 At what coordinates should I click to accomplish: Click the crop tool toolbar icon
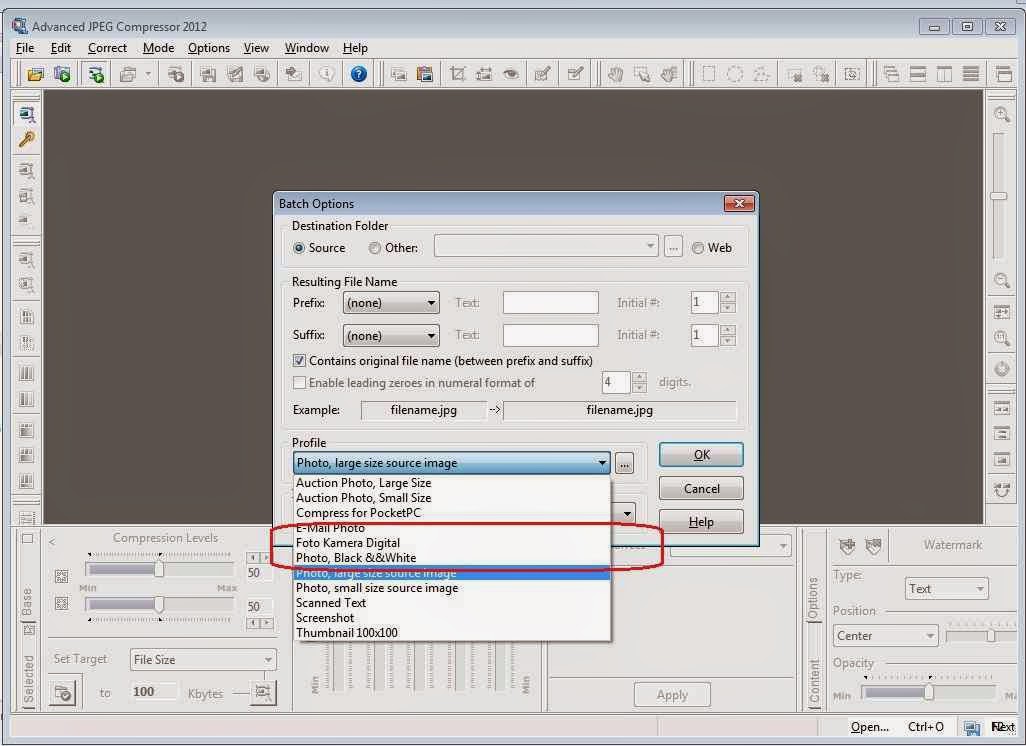(x=457, y=74)
